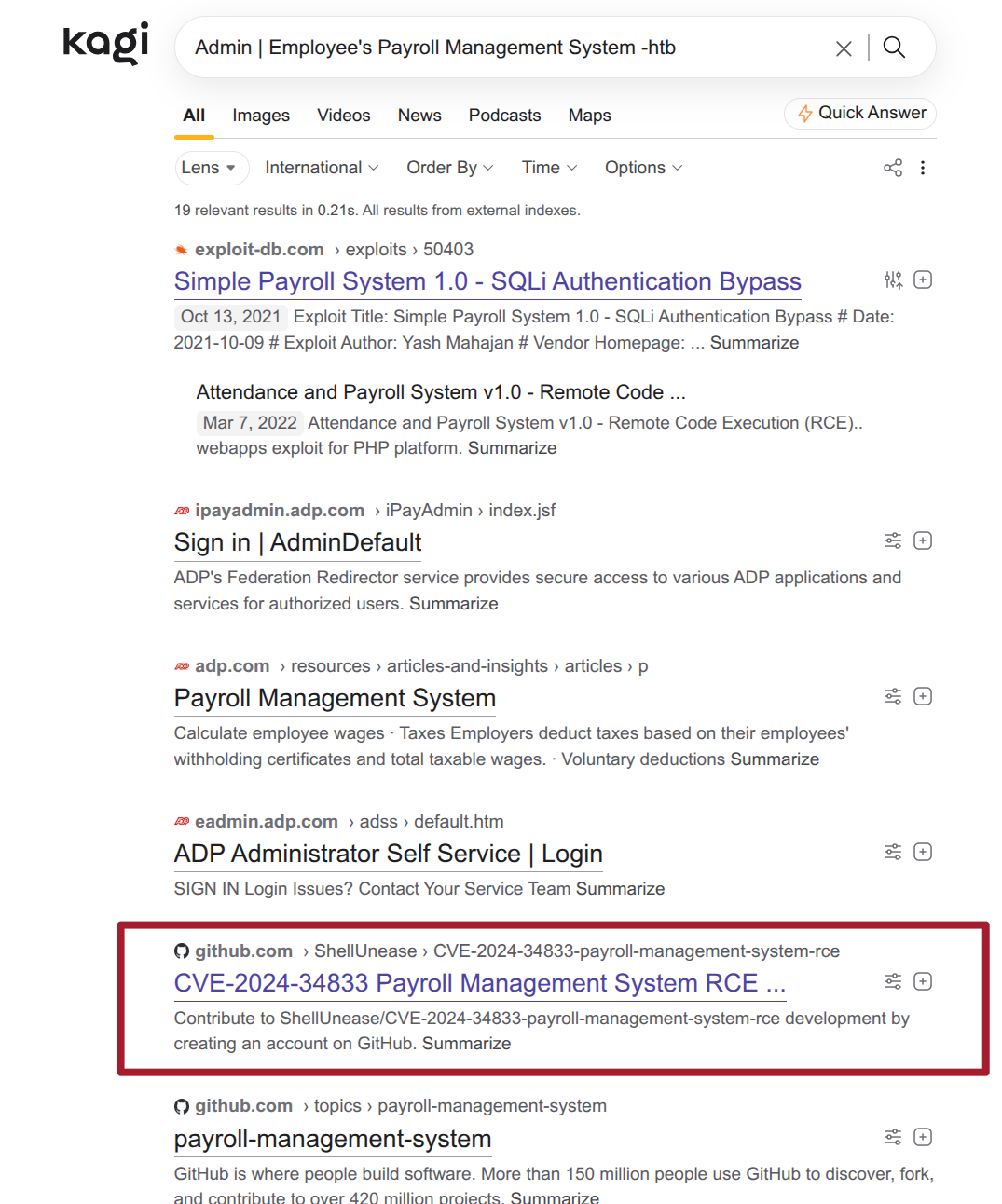Expand the Time filter dropdown
This screenshot has width=1002, height=1204.
point(550,168)
